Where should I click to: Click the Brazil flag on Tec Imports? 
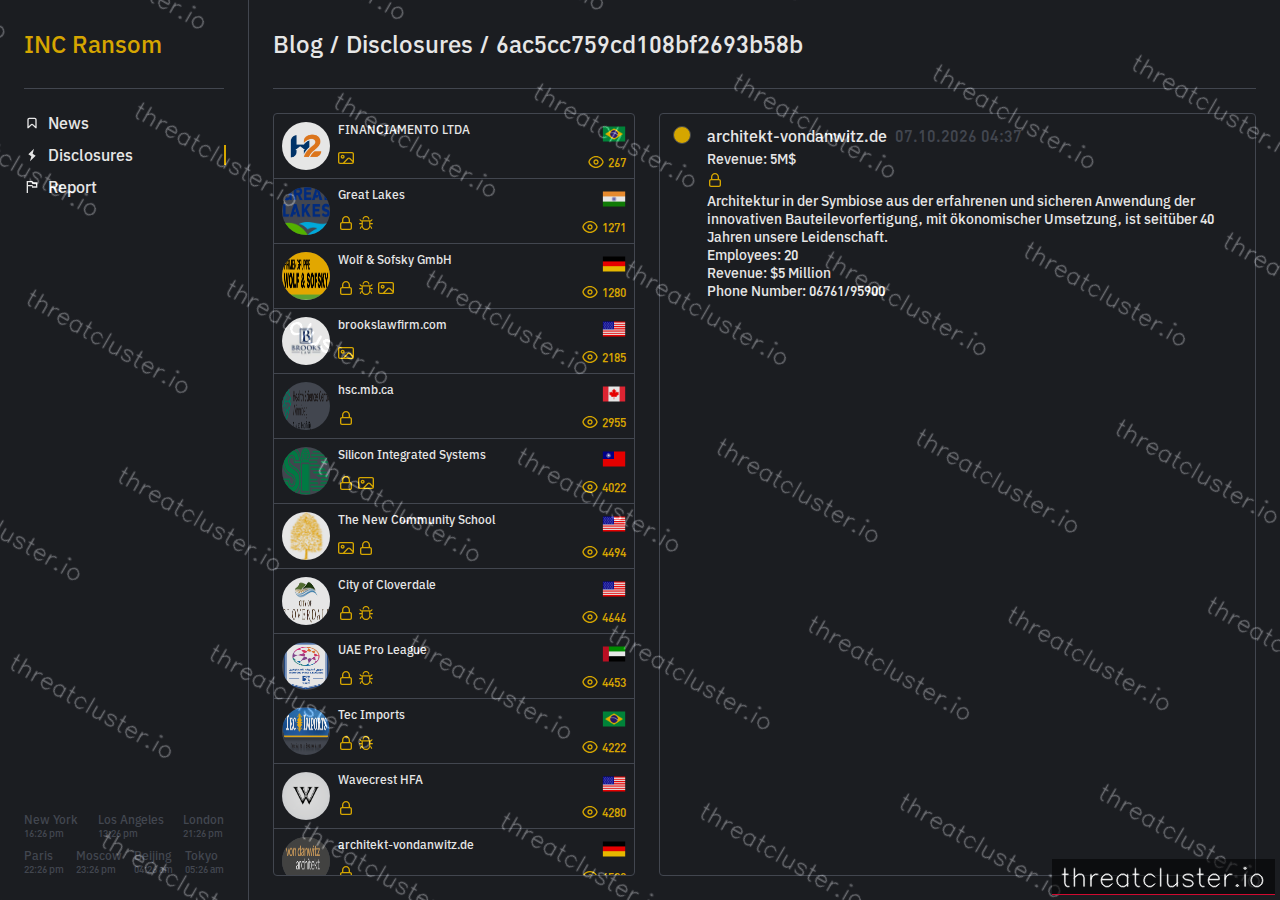click(614, 719)
